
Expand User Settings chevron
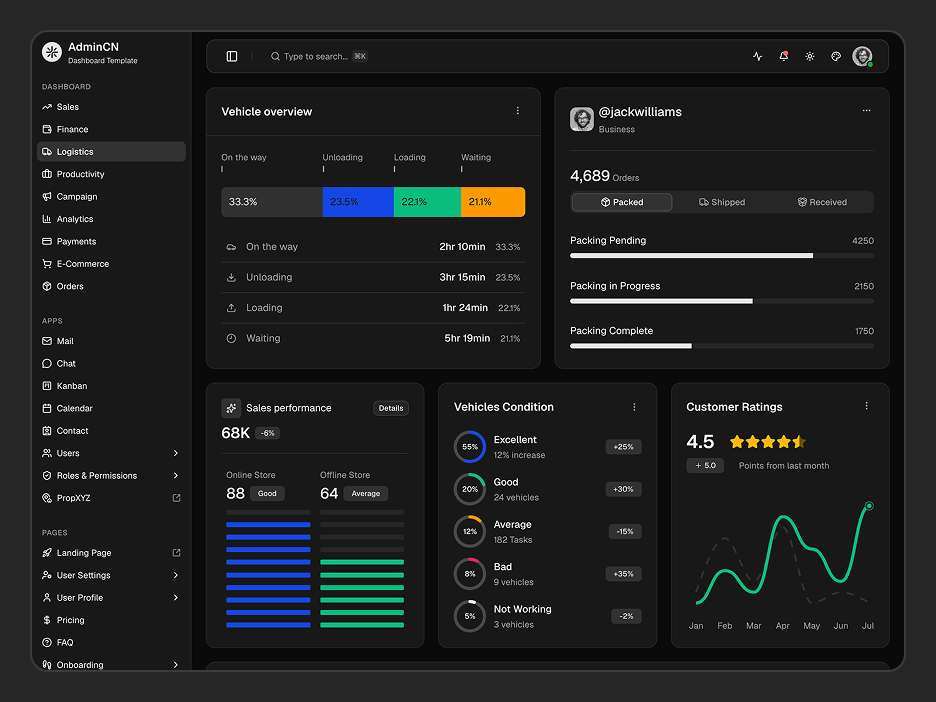point(176,575)
